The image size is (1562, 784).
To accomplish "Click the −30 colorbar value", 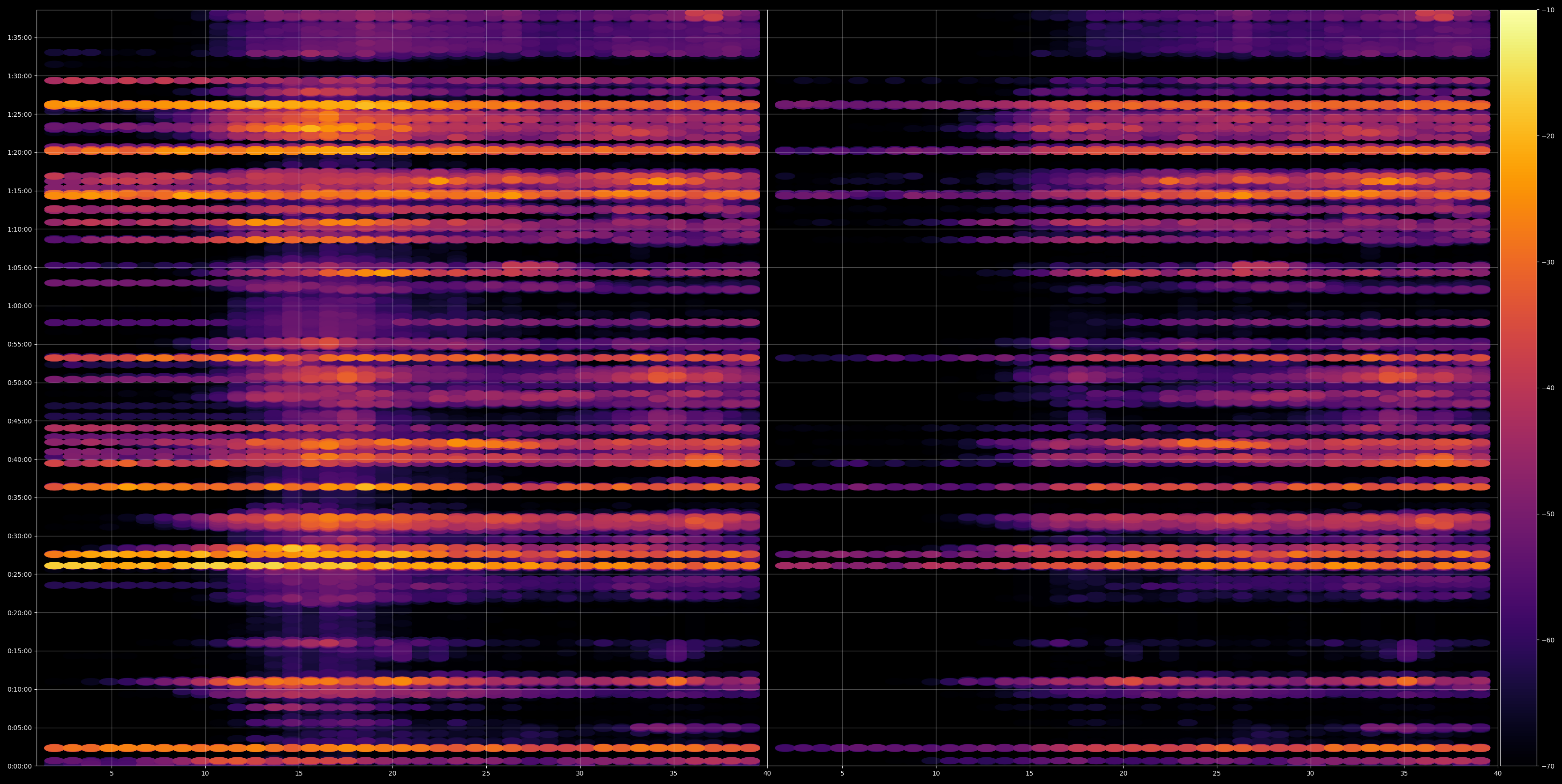I will pos(1548,262).
